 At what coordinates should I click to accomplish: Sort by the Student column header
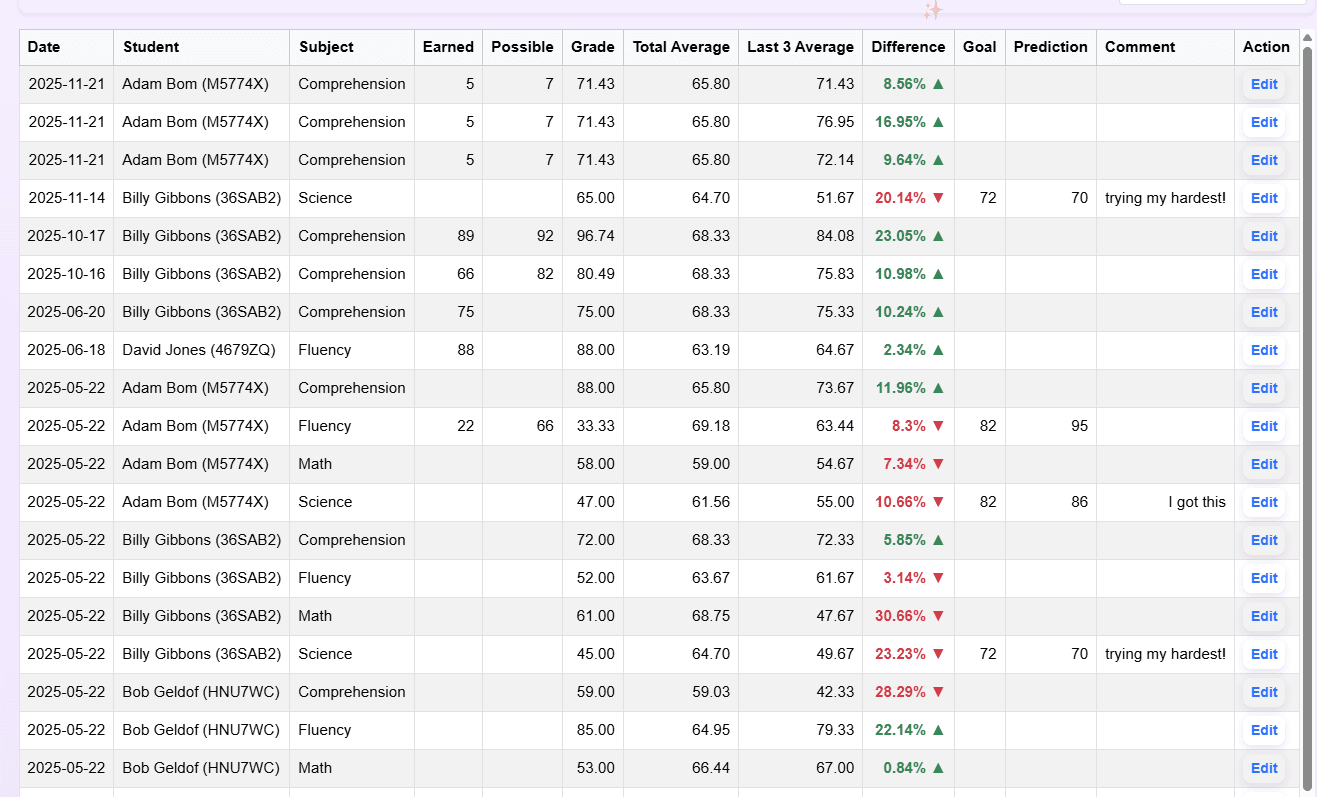tap(151, 47)
